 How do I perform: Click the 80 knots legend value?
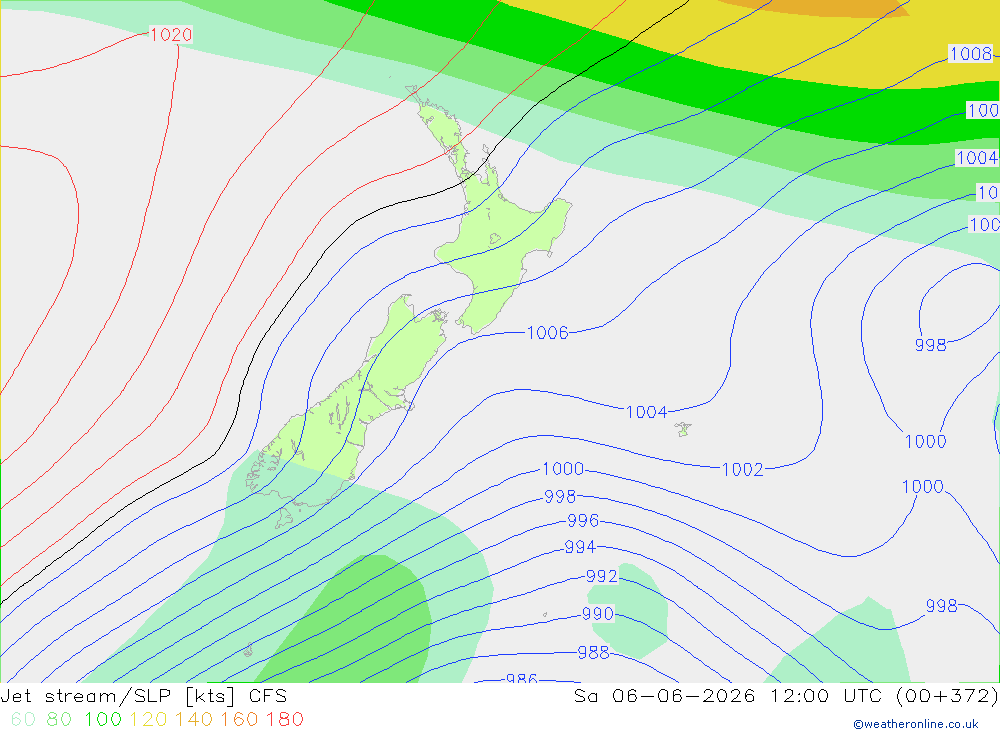59,720
